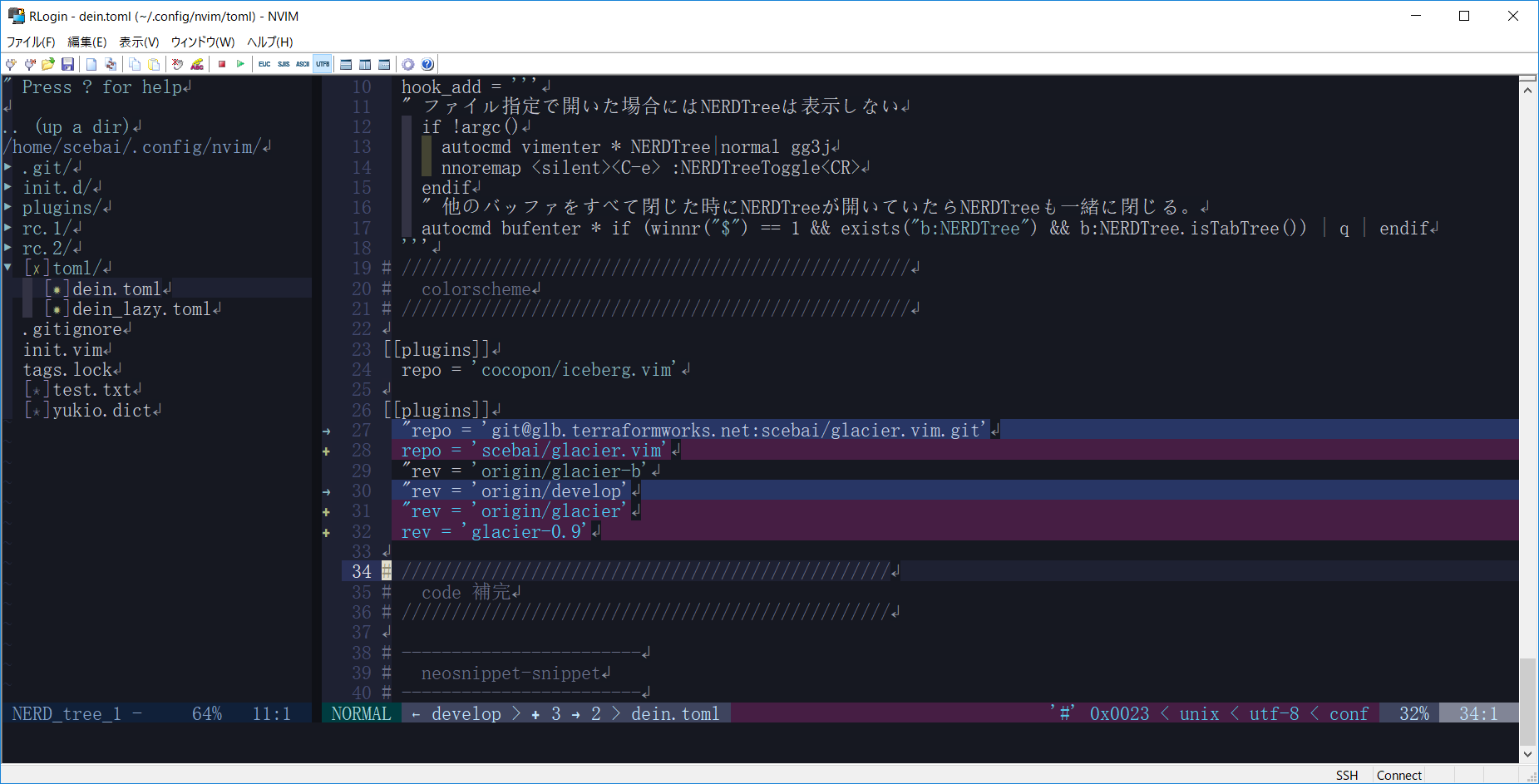1539x784 pixels.
Task: Click the dein.toml filename in statusline
Action: [675, 713]
